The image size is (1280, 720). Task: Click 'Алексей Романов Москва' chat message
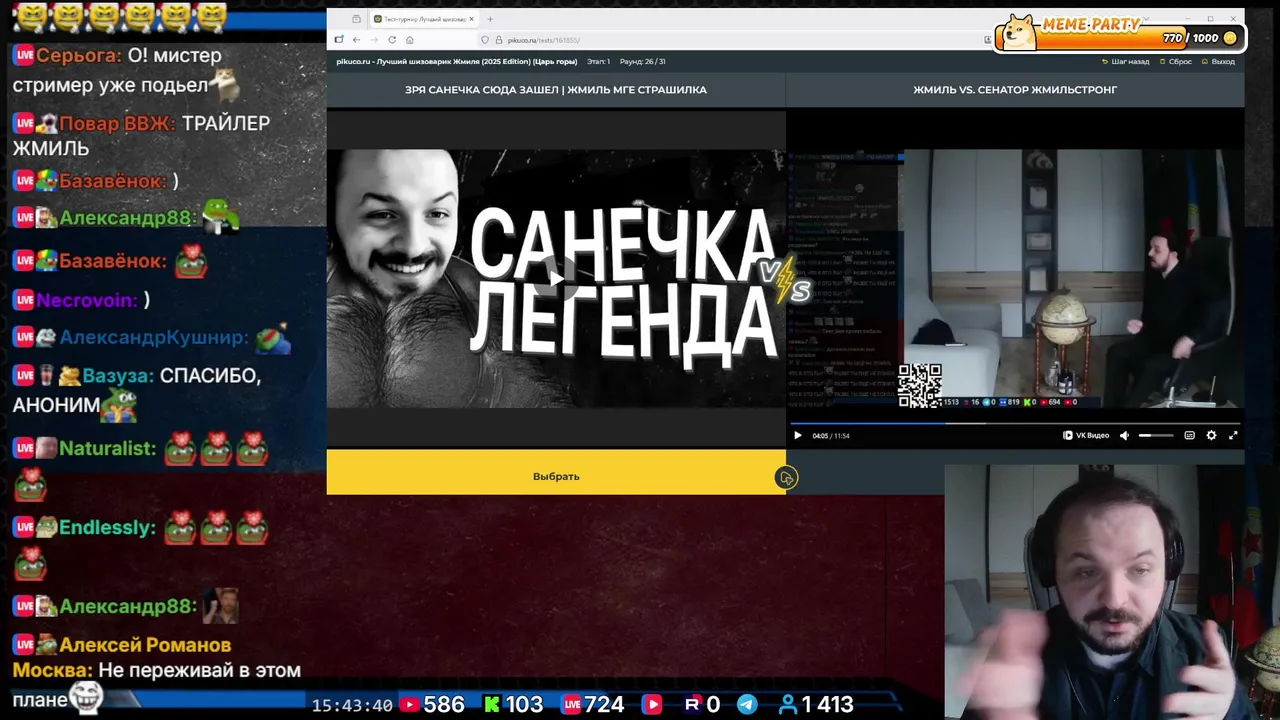click(x=156, y=673)
